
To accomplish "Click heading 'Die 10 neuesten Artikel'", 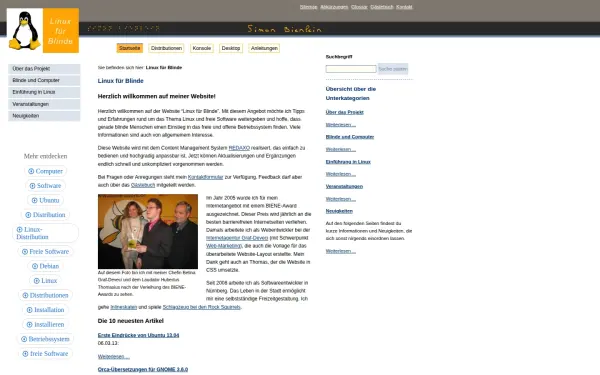I will coord(130,321).
